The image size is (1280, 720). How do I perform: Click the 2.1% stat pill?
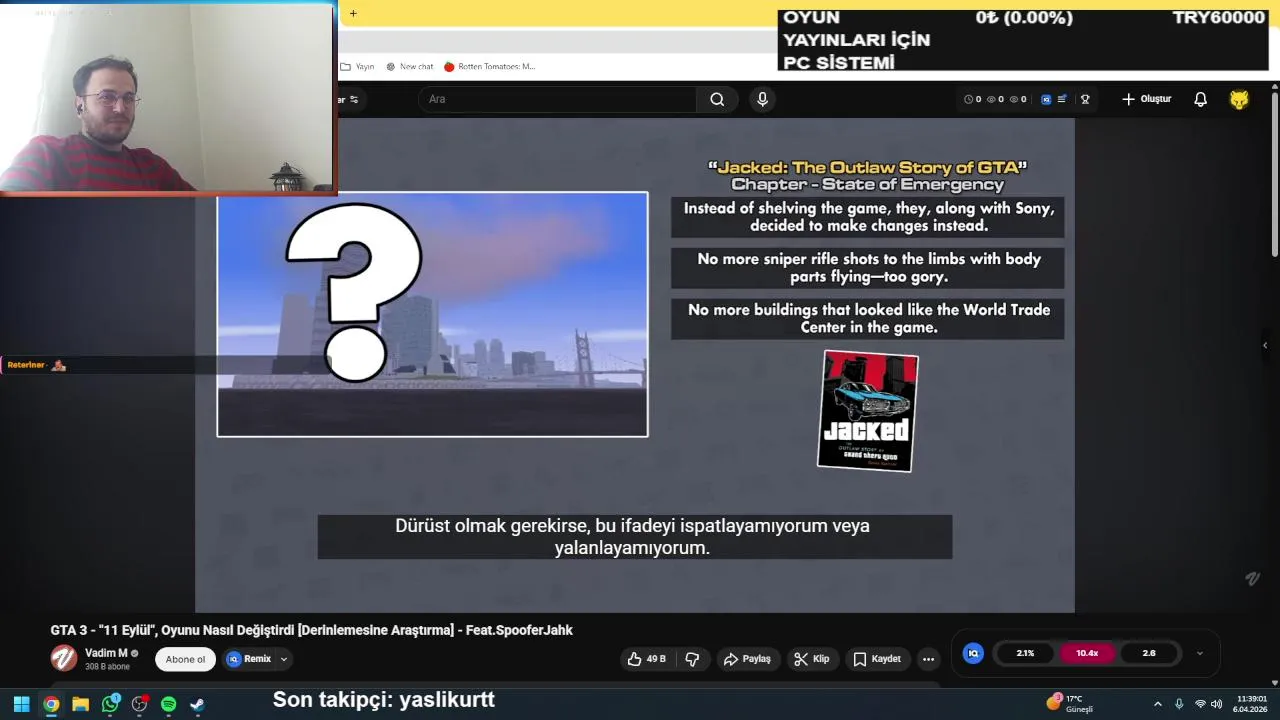pos(1025,653)
